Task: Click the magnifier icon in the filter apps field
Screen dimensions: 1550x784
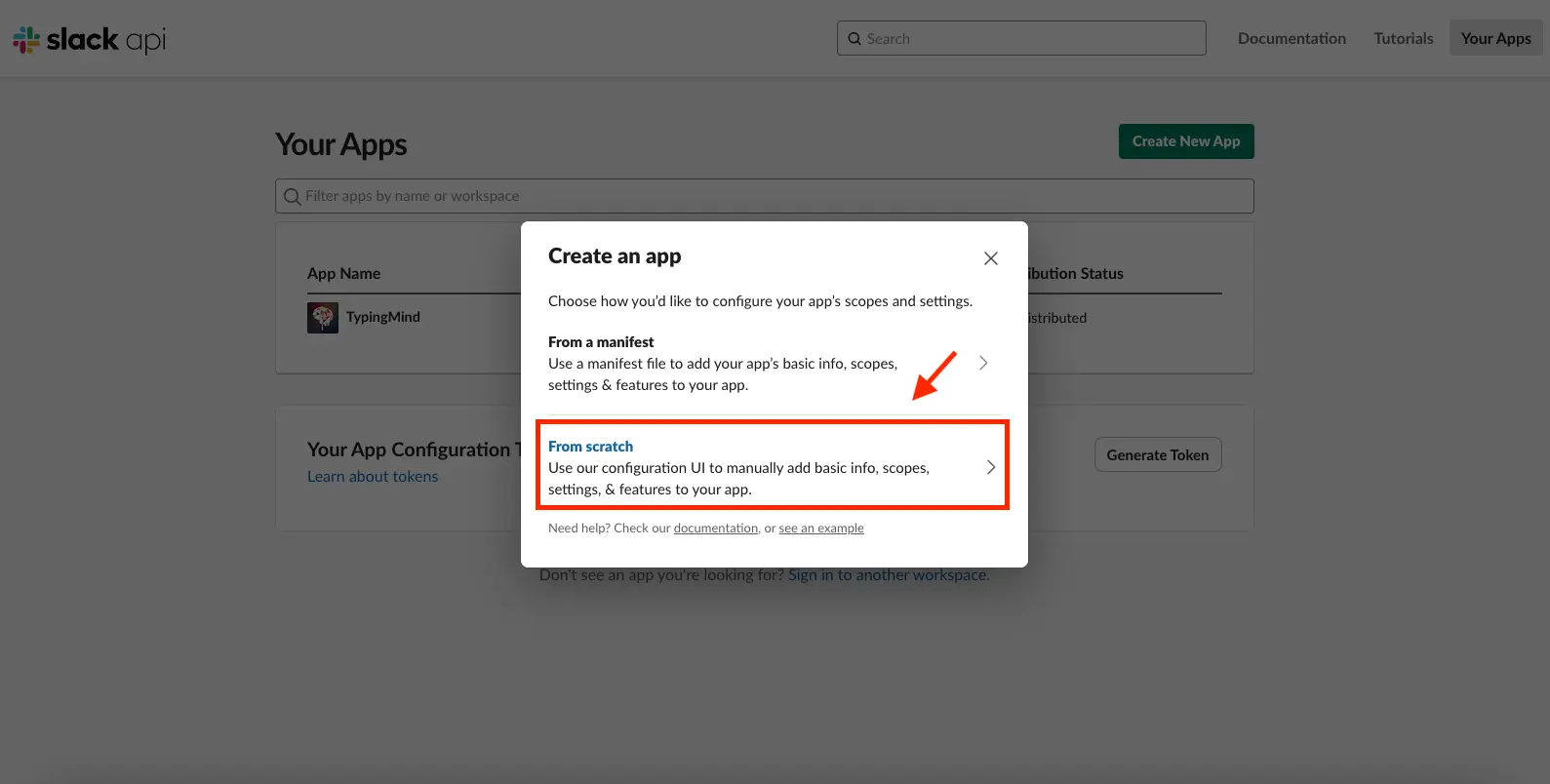Action: (x=292, y=196)
